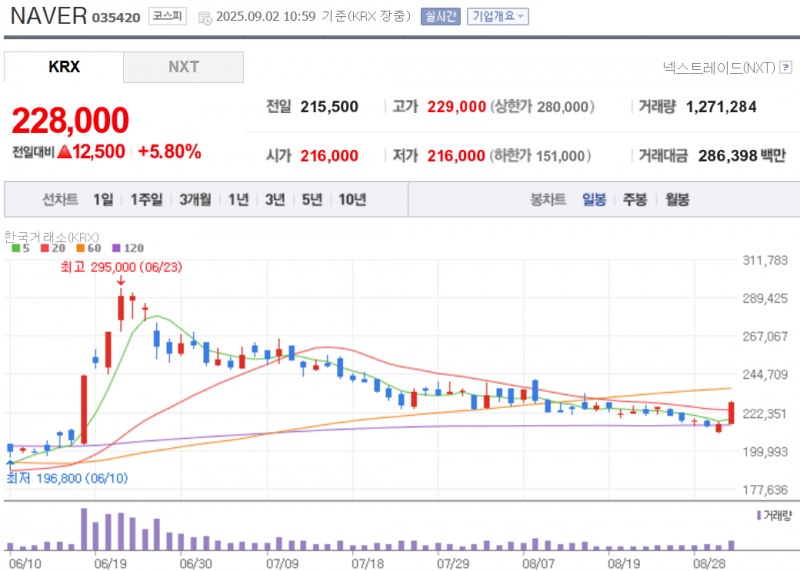Click the red up-triangle beside 12,500
Viewport: 800px width, 571px height.
point(64,152)
